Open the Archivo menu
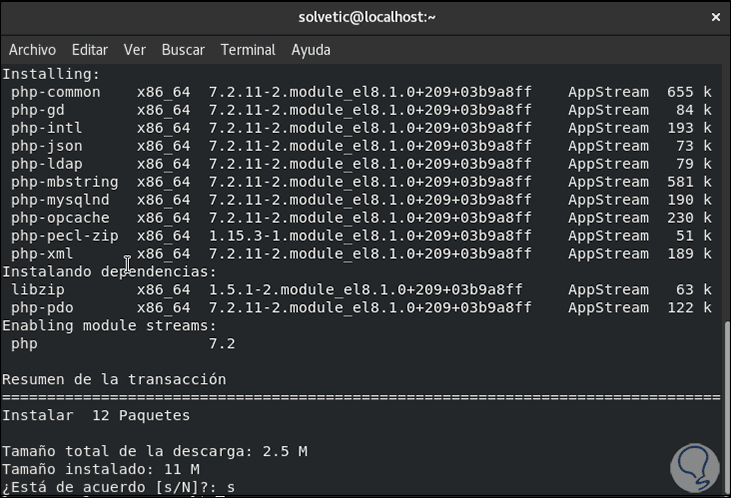Viewport: 731px width, 498px height. point(32,50)
